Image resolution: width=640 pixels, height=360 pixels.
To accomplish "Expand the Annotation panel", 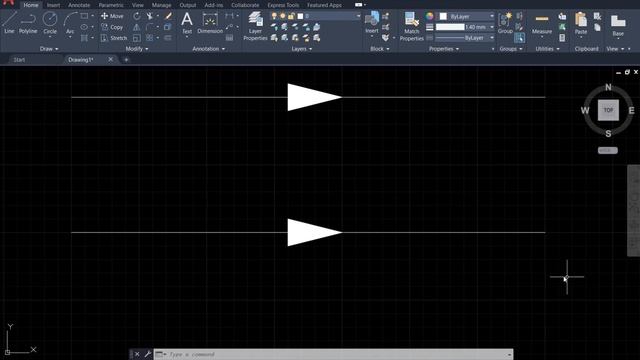I will [209, 49].
